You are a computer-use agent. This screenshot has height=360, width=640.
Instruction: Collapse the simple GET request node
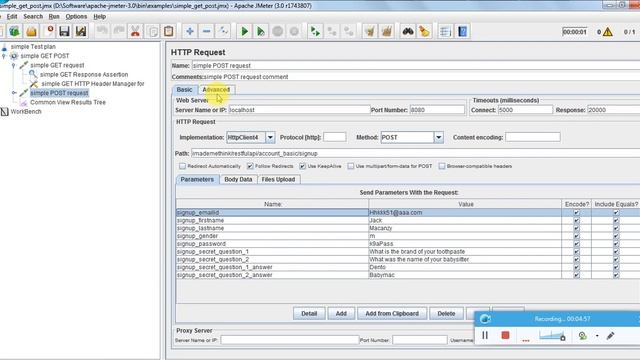14,65
